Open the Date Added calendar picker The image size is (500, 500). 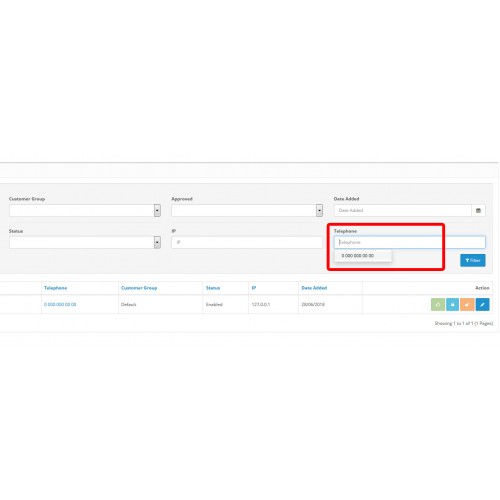coord(478,210)
